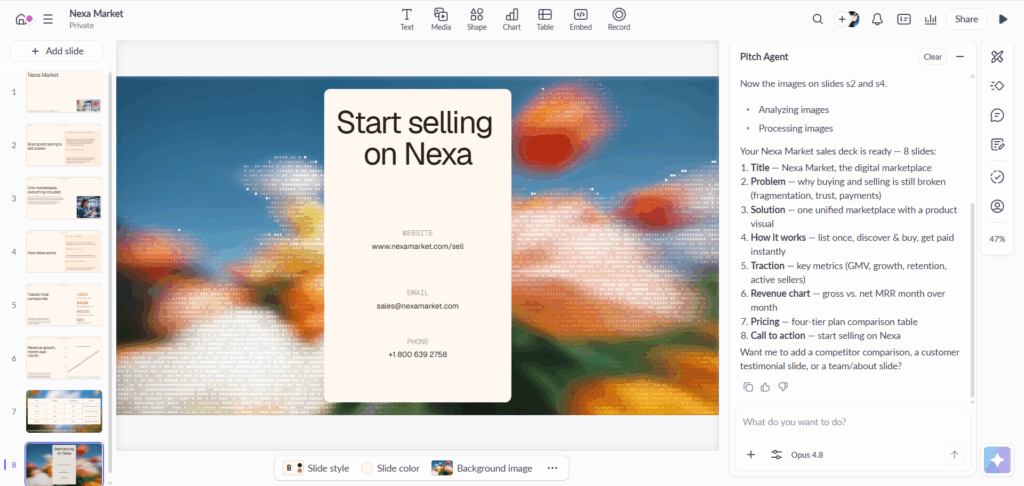The width and height of the screenshot is (1024, 486).
Task: Click the phone number +1 800 639 2758
Action: pyautogui.click(x=417, y=354)
